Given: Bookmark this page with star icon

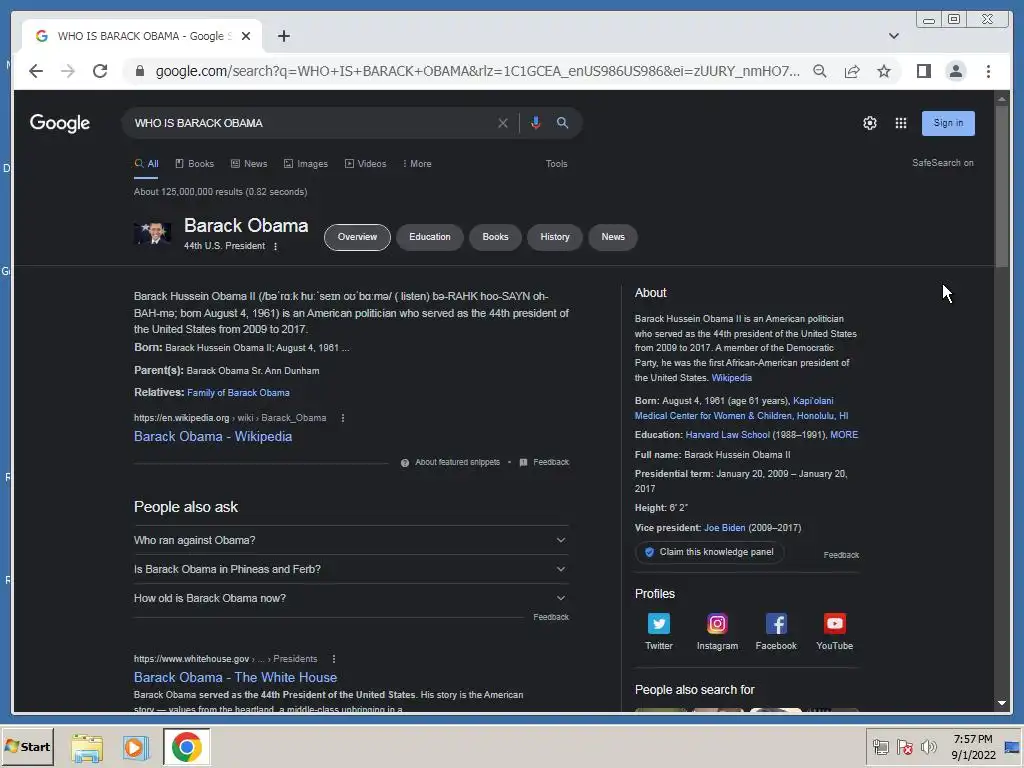Looking at the screenshot, I should (x=884, y=71).
